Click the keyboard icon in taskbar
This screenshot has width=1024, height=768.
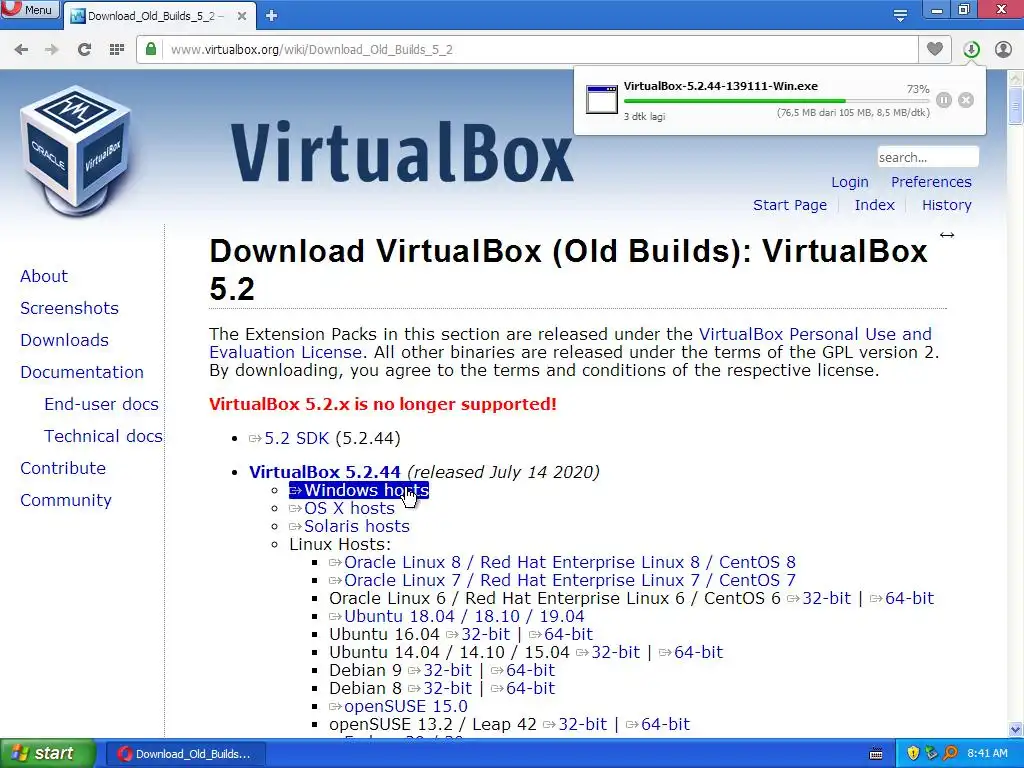(x=876, y=754)
